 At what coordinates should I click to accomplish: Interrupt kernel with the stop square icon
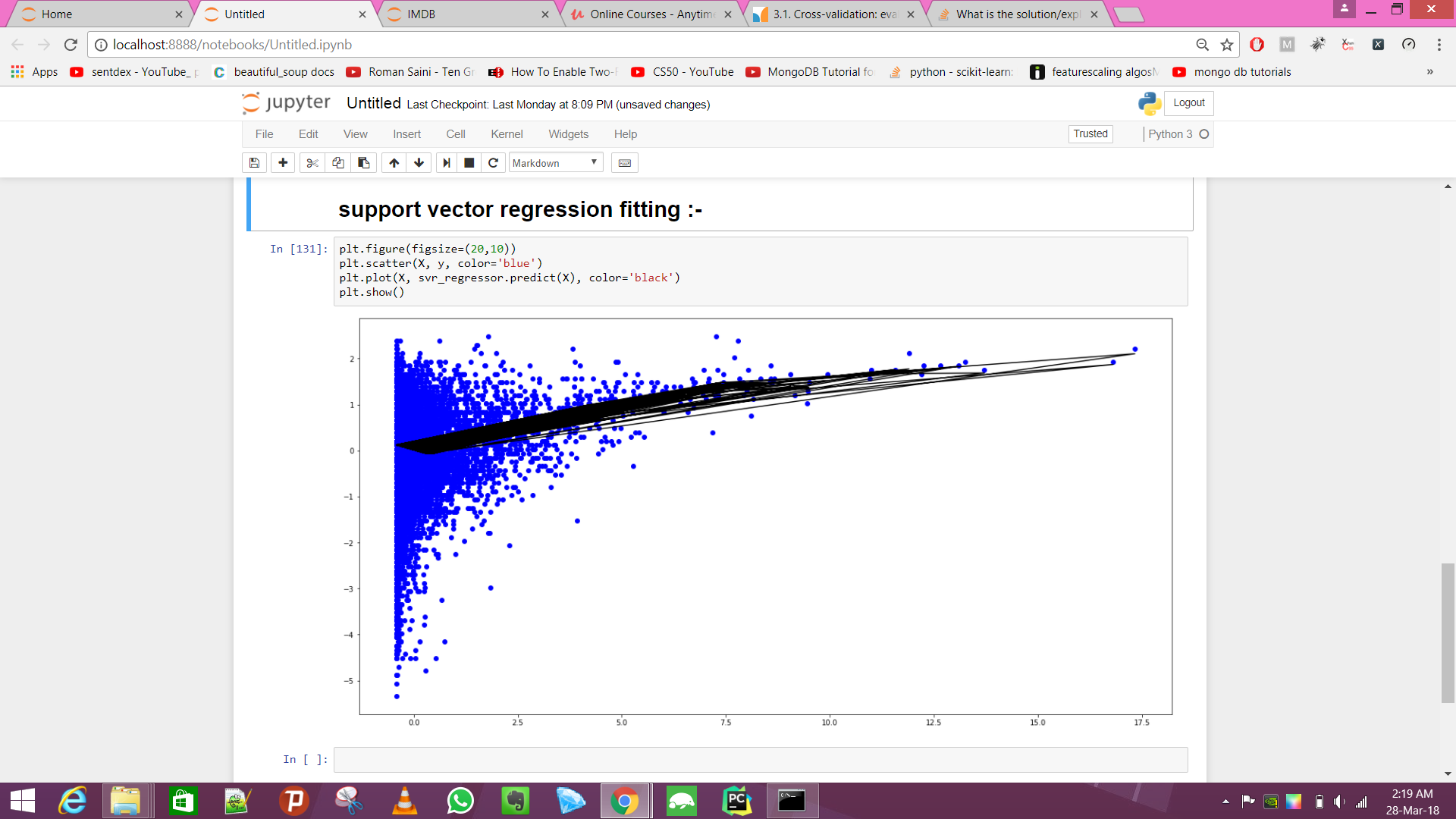pyautogui.click(x=469, y=163)
